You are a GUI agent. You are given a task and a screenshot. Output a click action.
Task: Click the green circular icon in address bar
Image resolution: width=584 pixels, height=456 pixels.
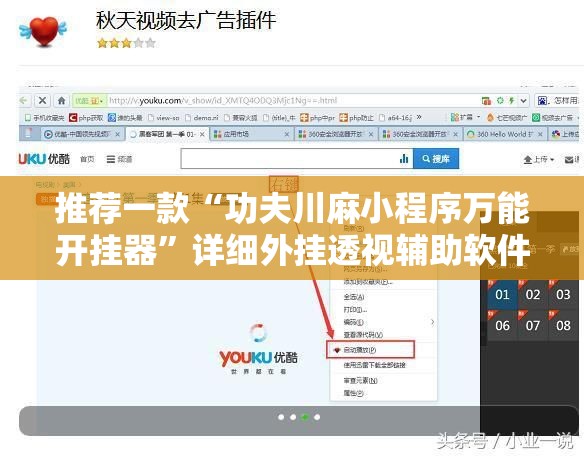coord(500,101)
